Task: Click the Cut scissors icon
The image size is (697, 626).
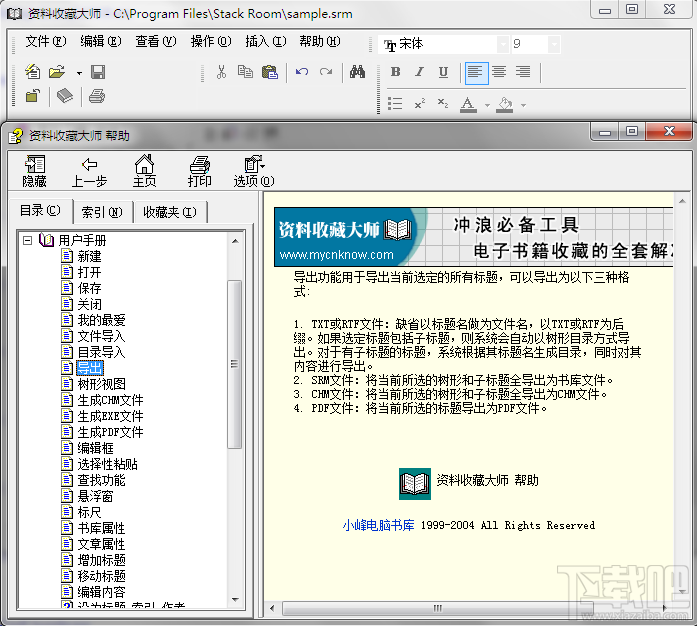Action: coord(221,72)
